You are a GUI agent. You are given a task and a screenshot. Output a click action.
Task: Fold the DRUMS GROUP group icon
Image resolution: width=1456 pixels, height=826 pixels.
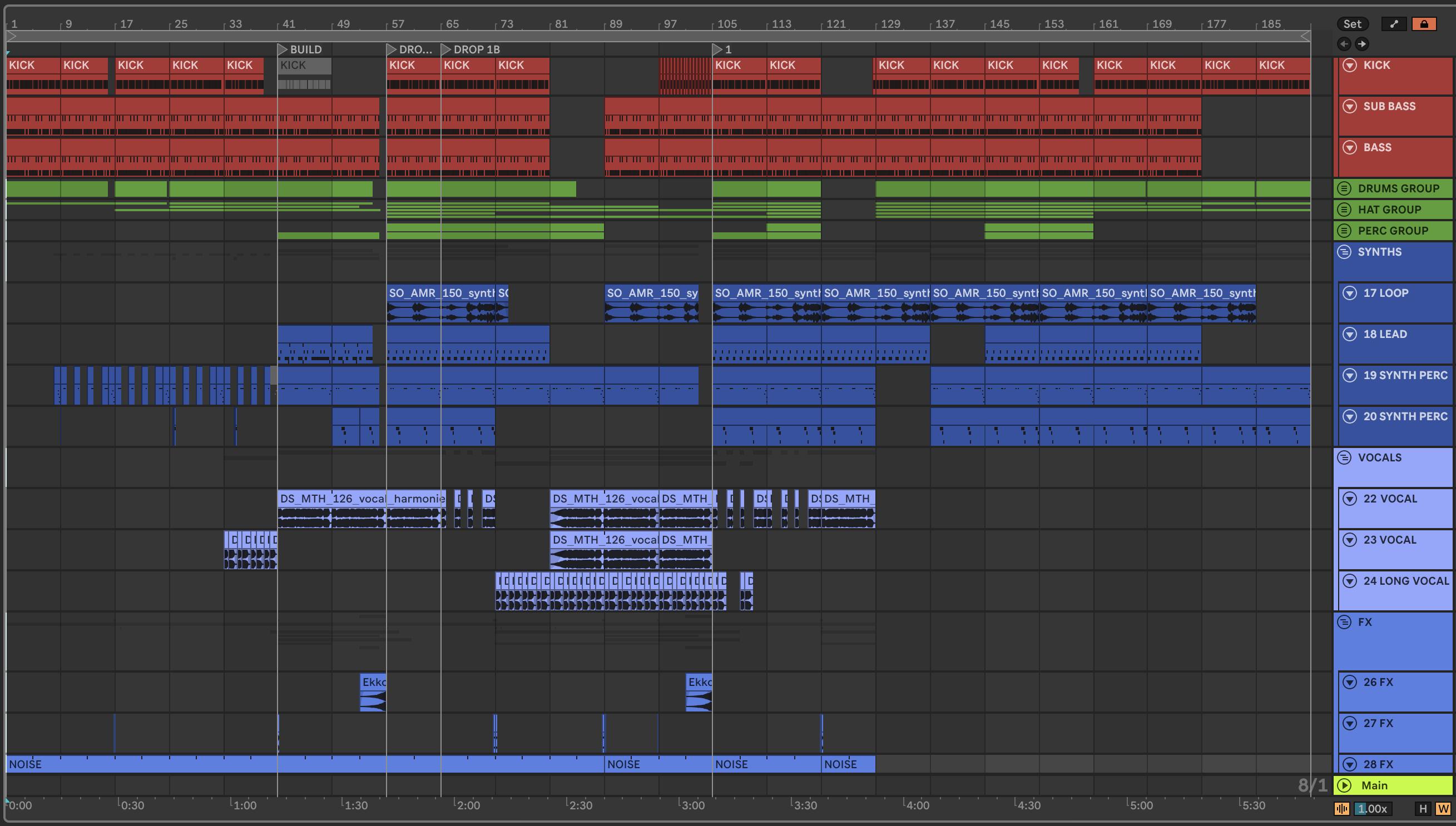[1344, 188]
